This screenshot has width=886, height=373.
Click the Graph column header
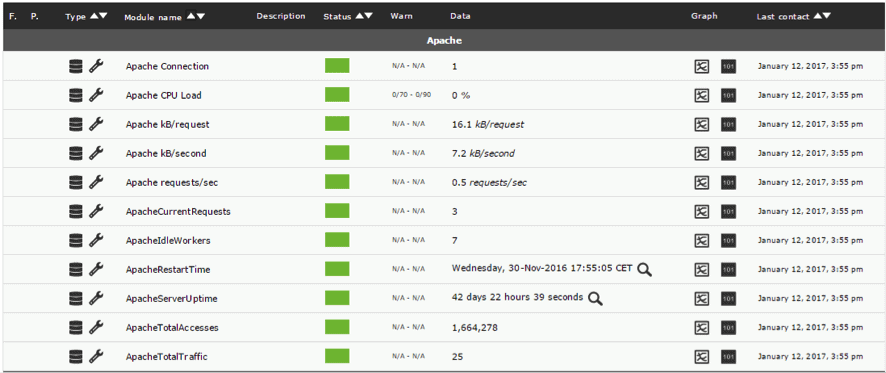(704, 16)
